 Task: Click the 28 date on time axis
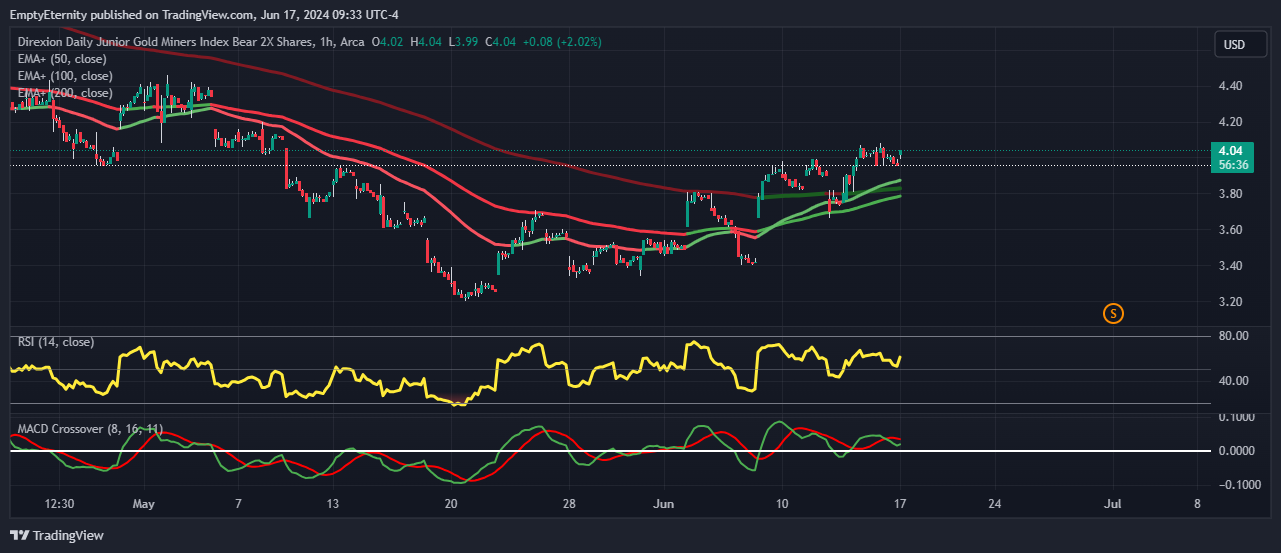click(x=568, y=503)
